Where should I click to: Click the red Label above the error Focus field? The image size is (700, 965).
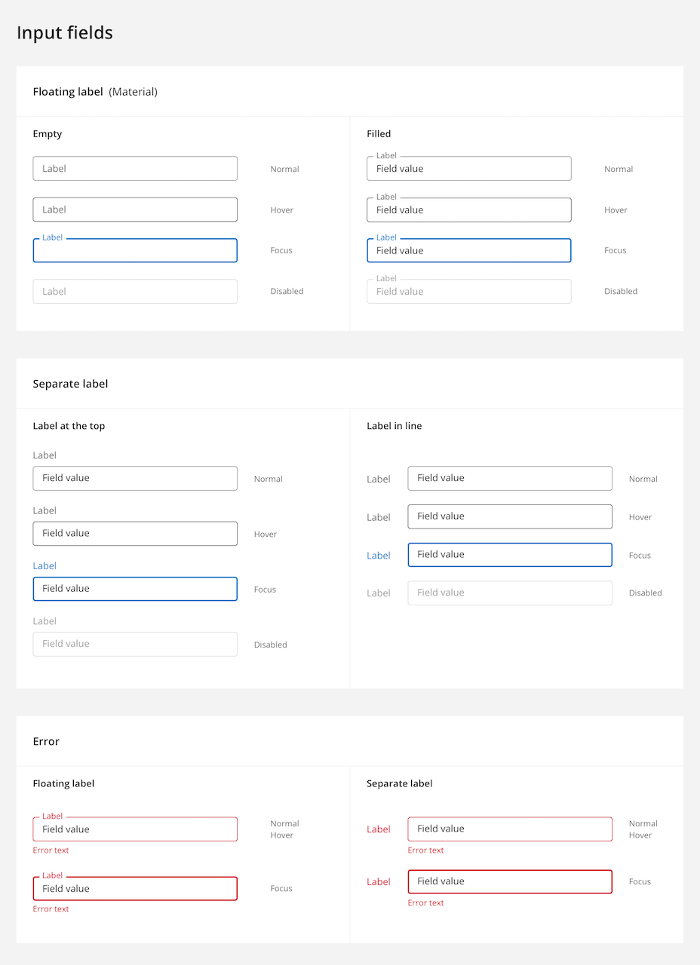click(52, 875)
